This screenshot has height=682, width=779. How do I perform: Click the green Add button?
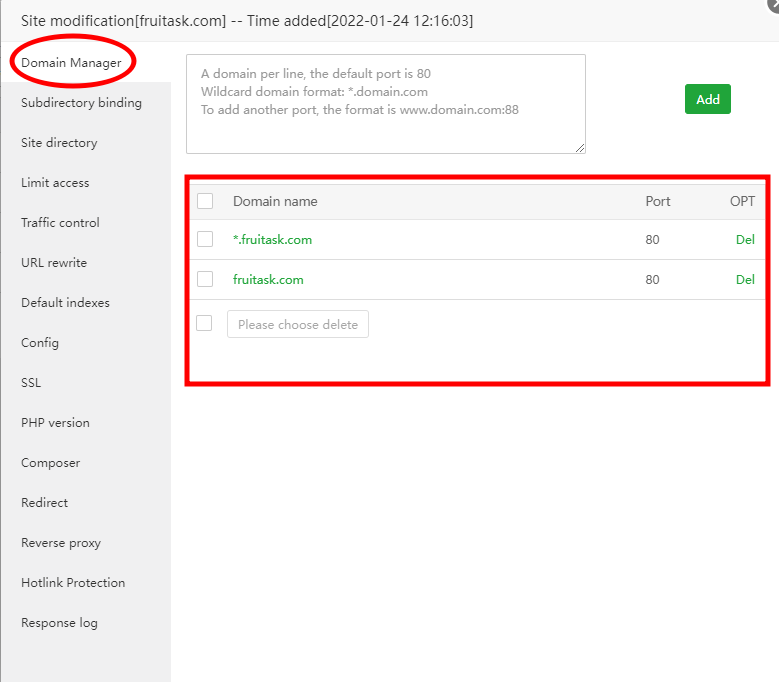pos(708,99)
